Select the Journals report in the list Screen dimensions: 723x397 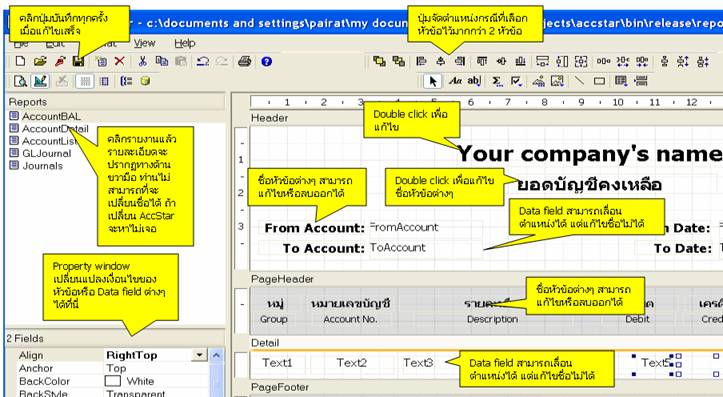pyautogui.click(x=42, y=166)
